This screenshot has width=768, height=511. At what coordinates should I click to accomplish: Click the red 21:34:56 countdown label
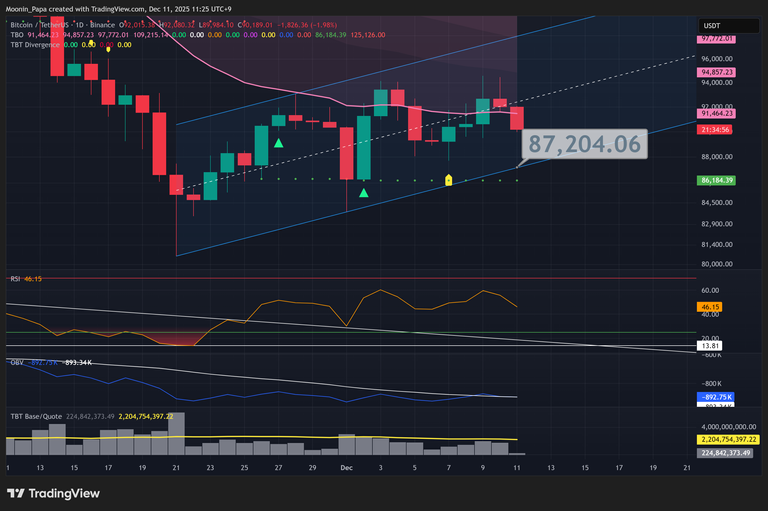point(714,130)
